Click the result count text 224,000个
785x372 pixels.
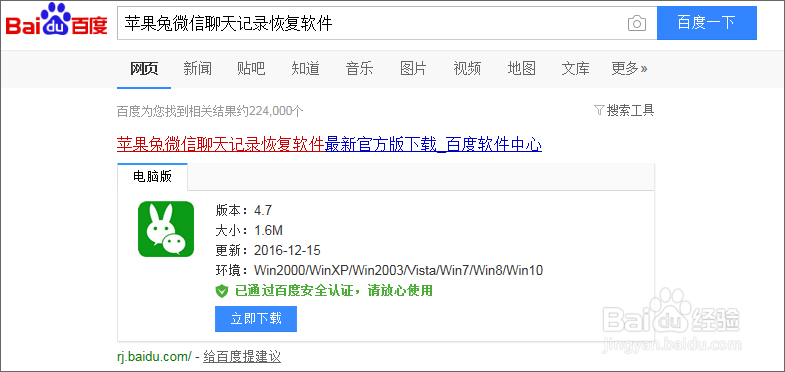[x=276, y=111]
